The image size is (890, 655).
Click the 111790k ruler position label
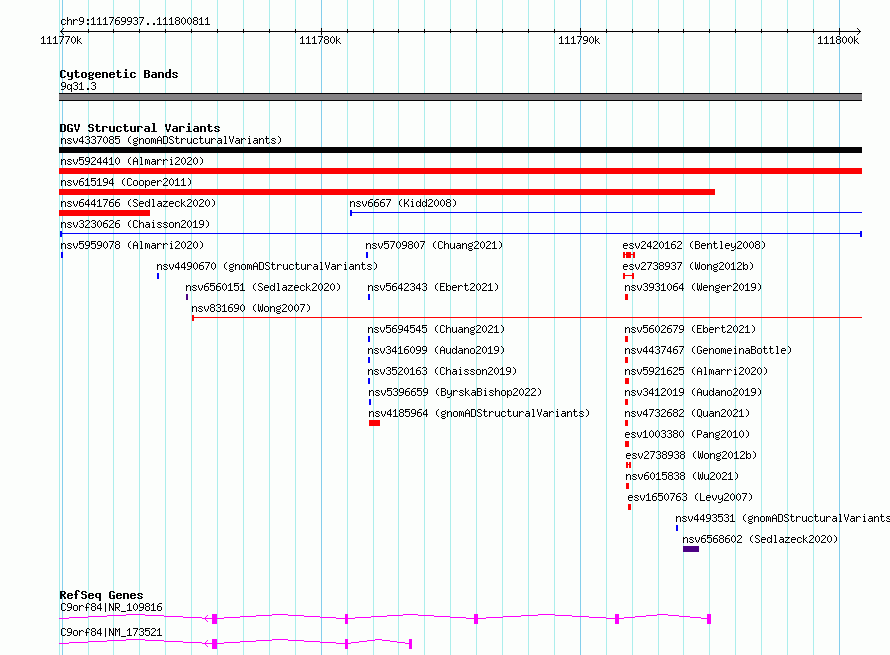coord(579,40)
